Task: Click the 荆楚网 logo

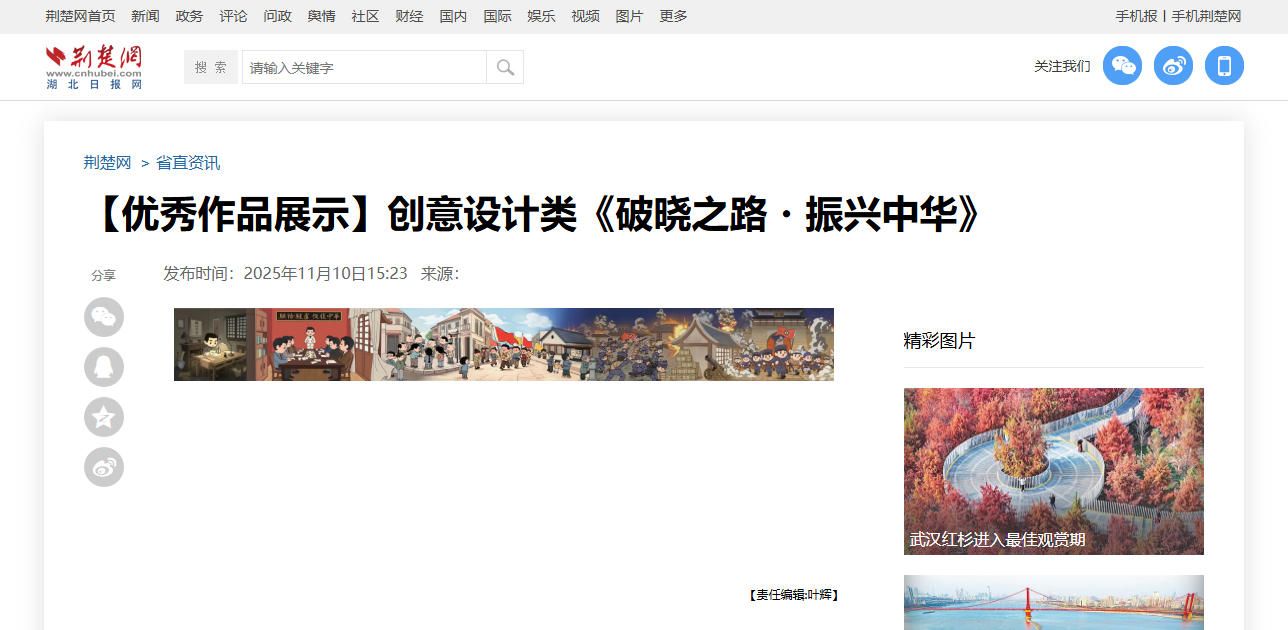Action: point(94,67)
